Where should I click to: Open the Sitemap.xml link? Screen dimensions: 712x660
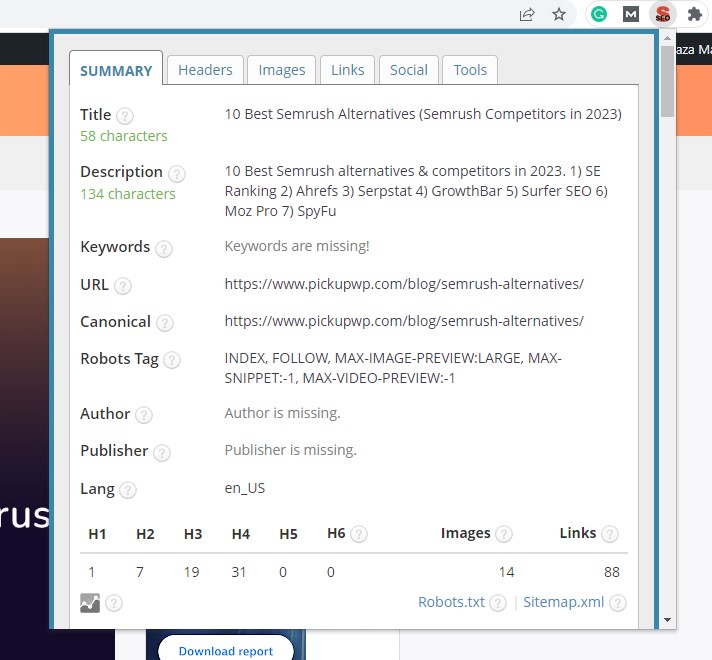564,602
